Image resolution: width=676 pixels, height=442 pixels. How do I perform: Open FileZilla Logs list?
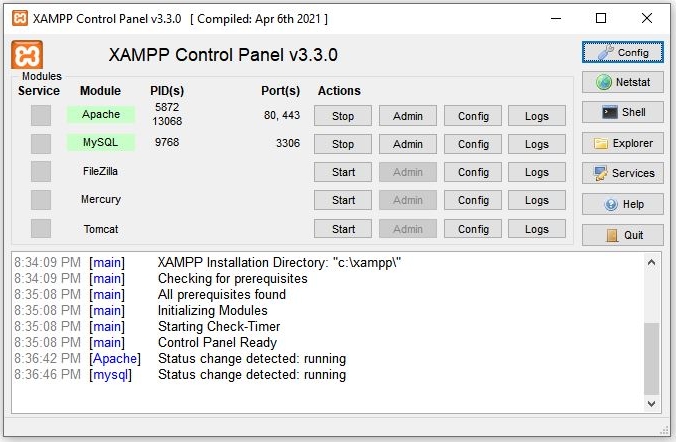(537, 172)
